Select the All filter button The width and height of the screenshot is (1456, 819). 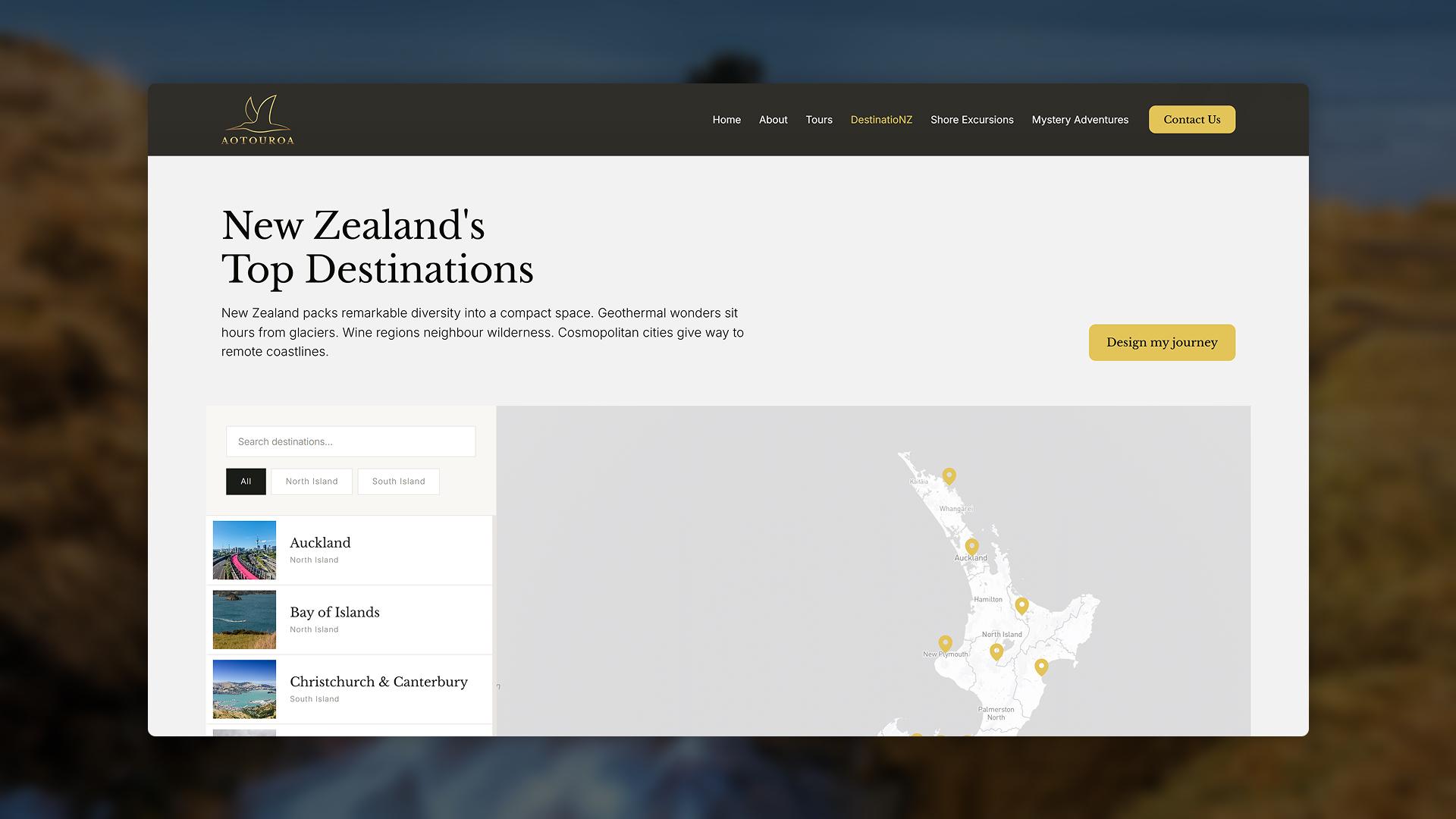pos(246,482)
